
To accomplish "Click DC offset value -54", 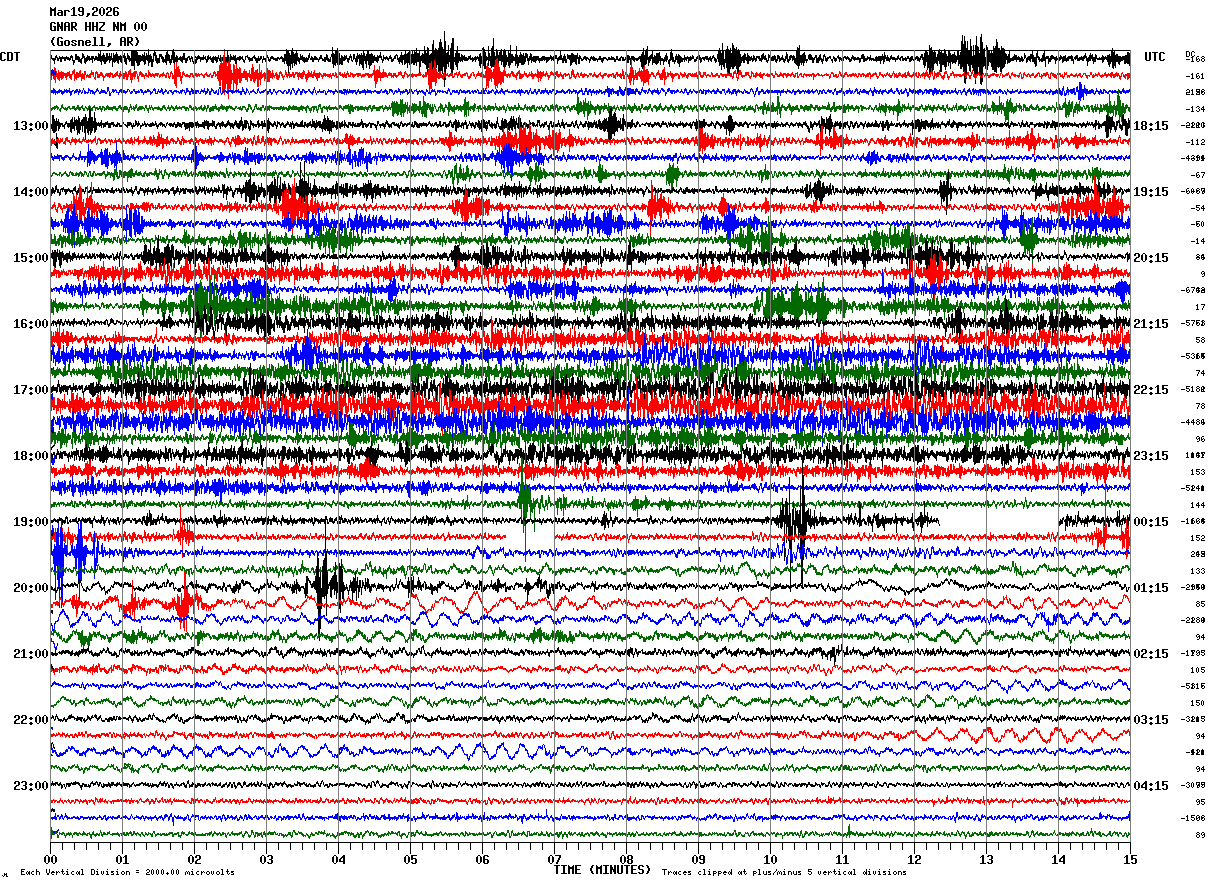I will tap(1197, 208).
